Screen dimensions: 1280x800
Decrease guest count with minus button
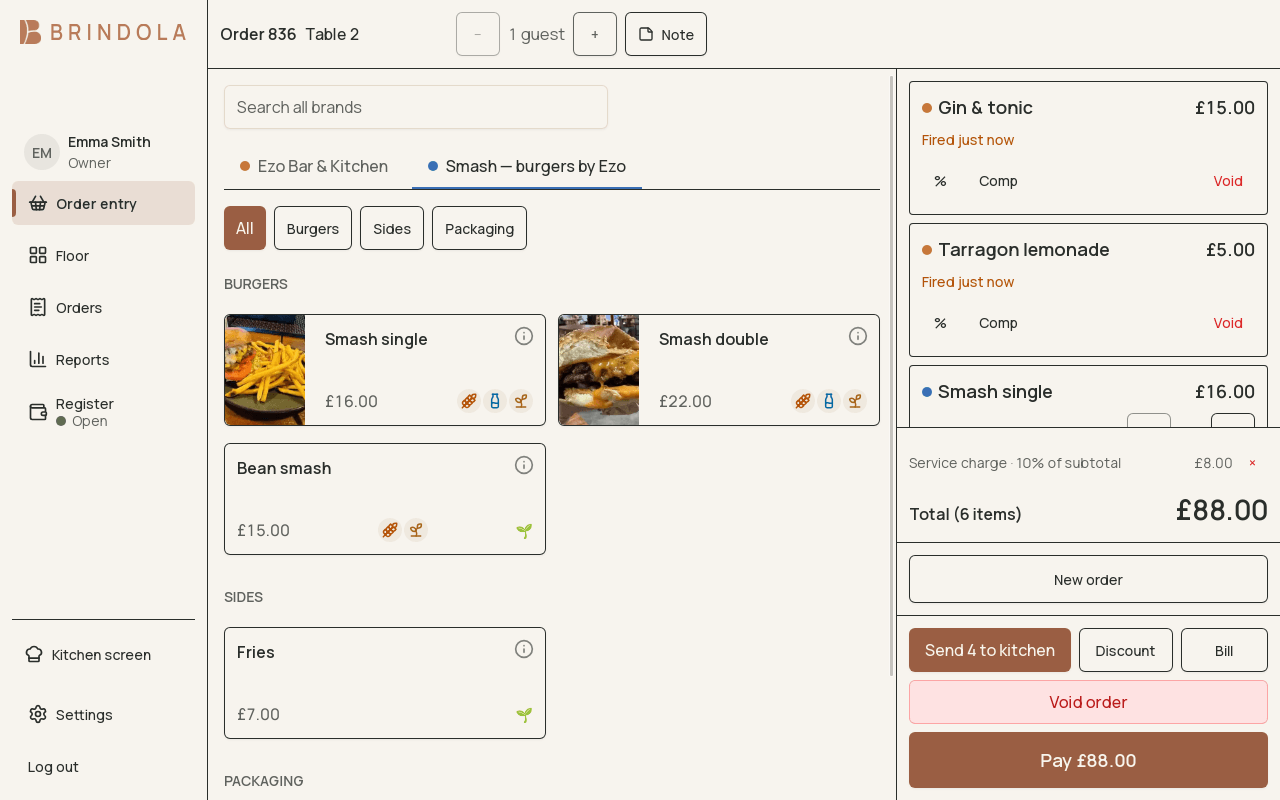point(478,34)
